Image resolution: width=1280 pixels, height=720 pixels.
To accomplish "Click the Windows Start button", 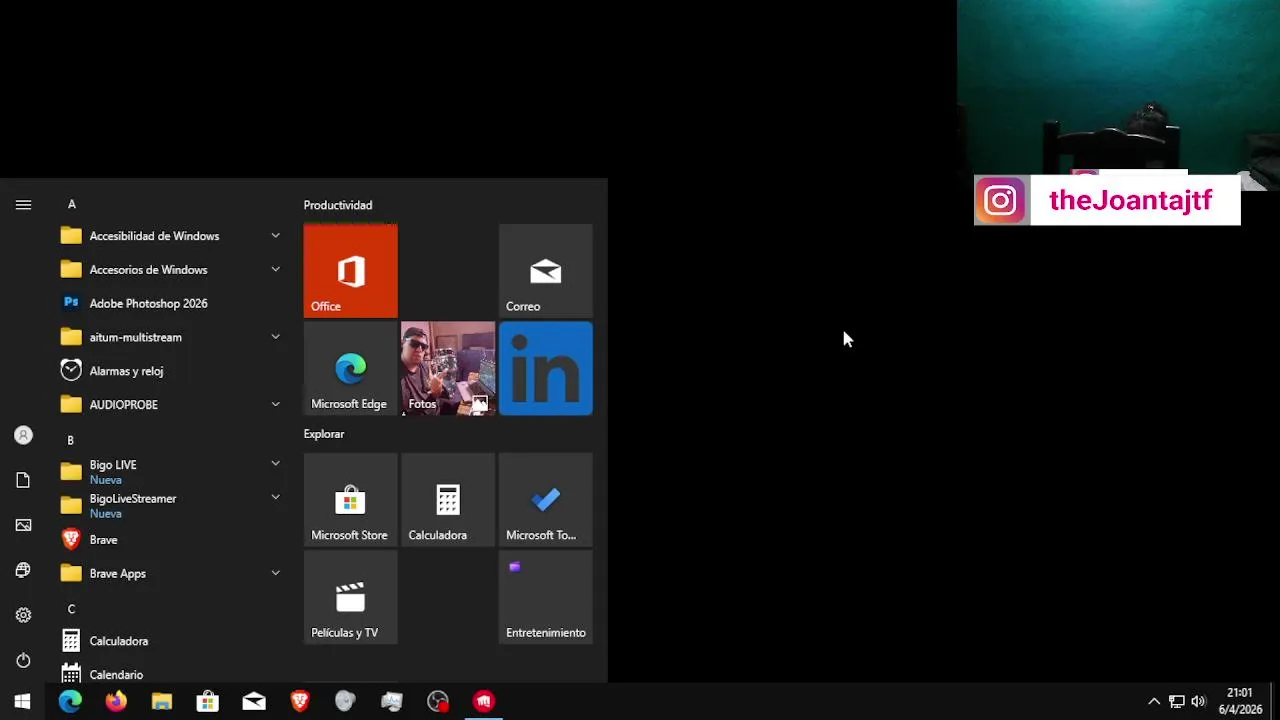I will [23, 701].
